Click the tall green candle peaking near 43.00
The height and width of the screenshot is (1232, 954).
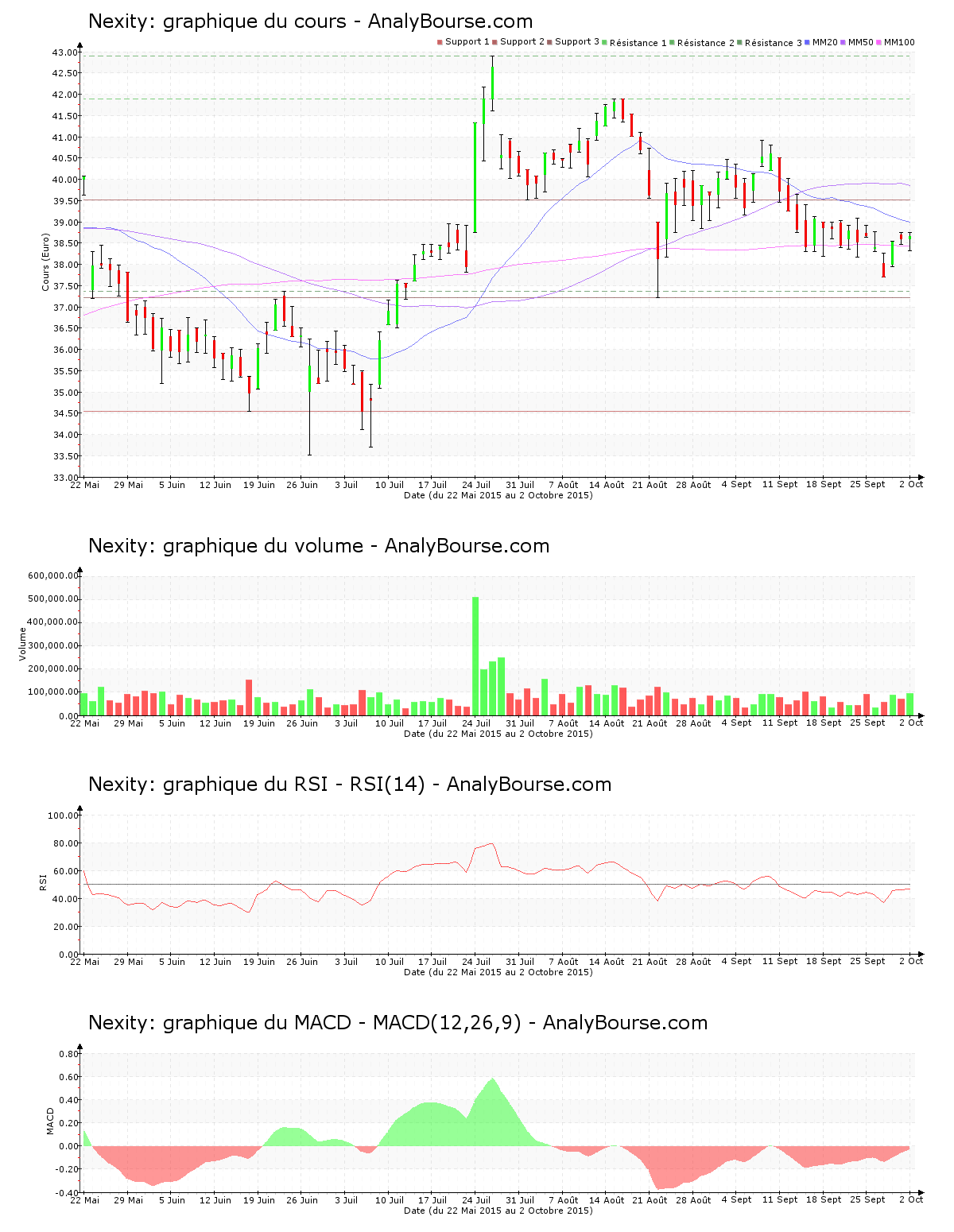point(493,83)
